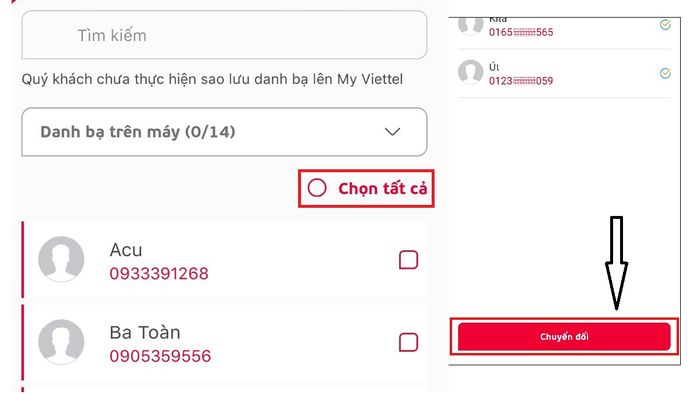Click phone number 0933391268
700x394 pixels.
pos(159,274)
